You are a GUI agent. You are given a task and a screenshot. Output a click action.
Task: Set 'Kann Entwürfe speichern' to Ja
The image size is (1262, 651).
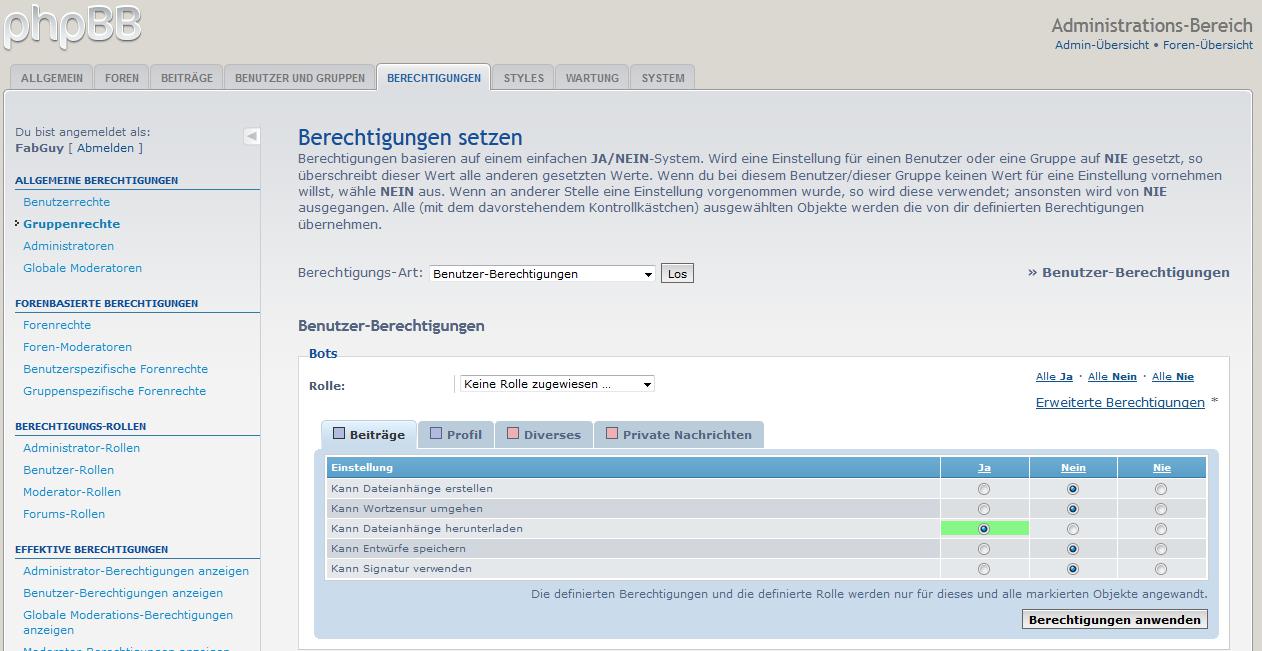pyautogui.click(x=984, y=549)
